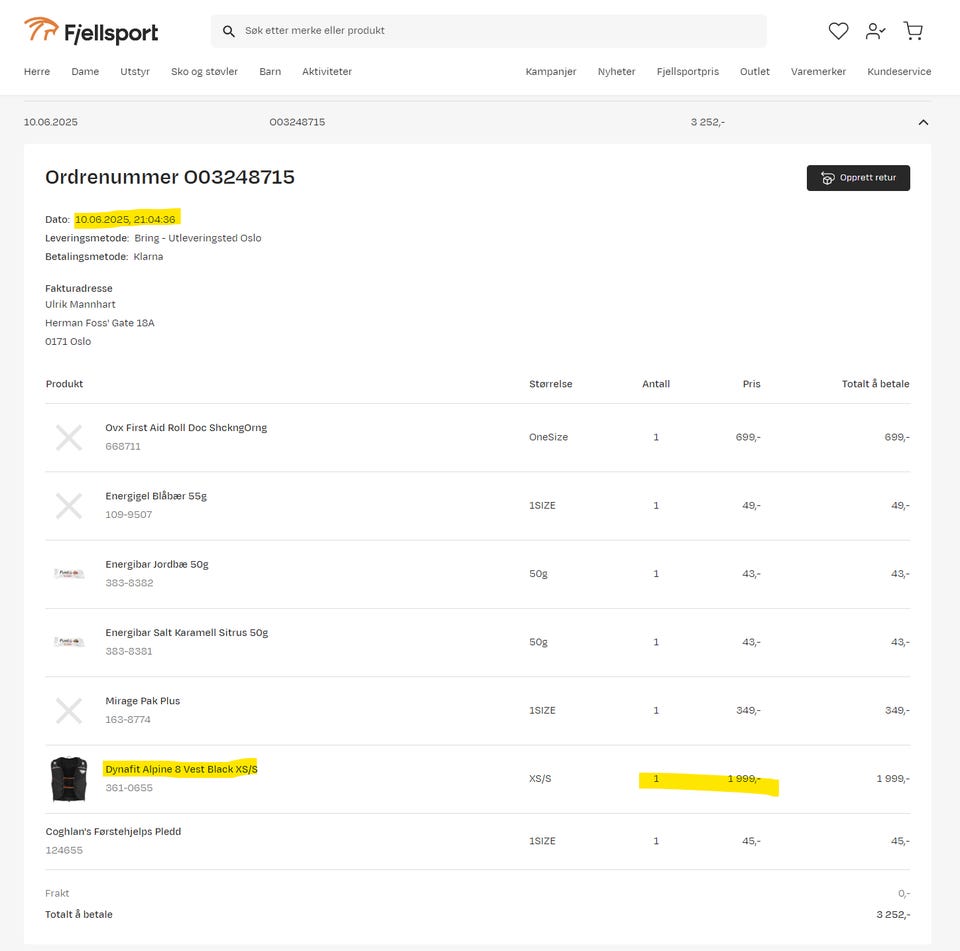Open the Sko og støvler menu
Viewport: 960px width, 951px height.
tap(204, 72)
